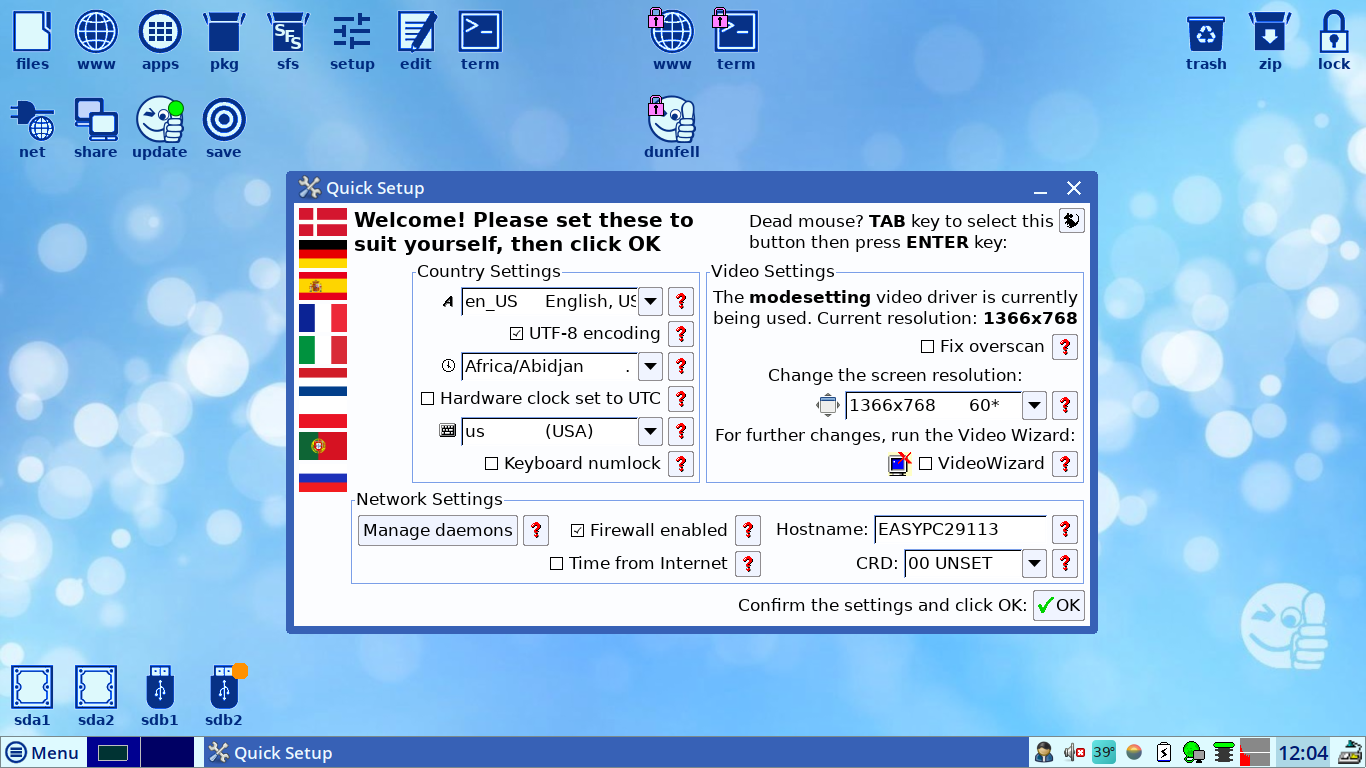Enable Keyboard numlock checkbox
The image size is (1366, 768).
click(491, 464)
